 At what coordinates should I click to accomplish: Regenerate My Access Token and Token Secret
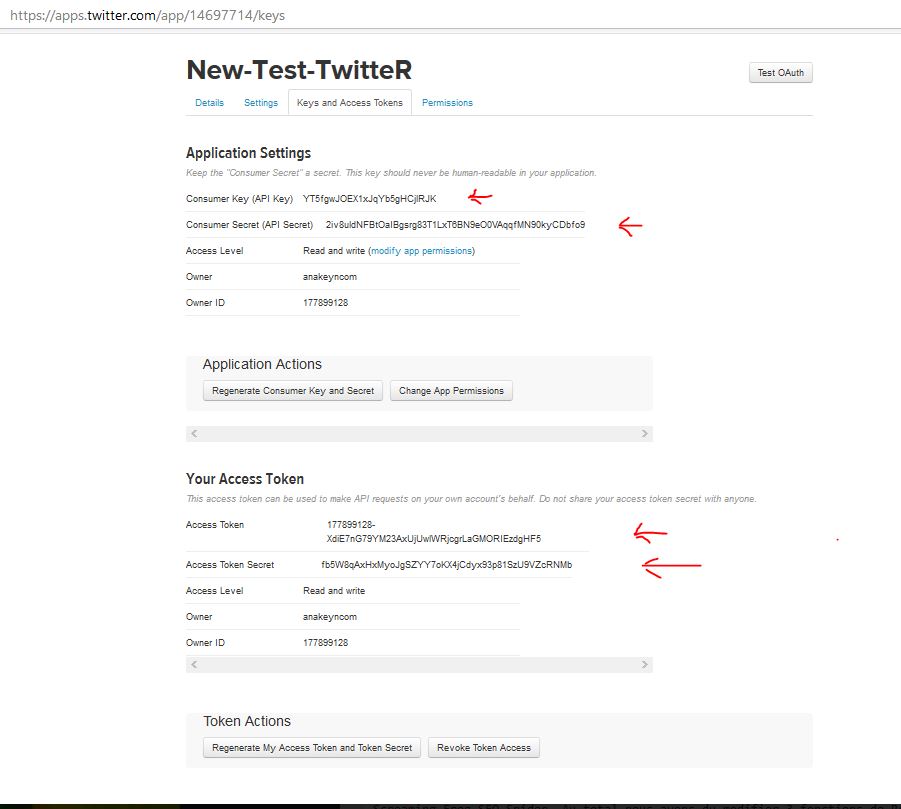312,748
